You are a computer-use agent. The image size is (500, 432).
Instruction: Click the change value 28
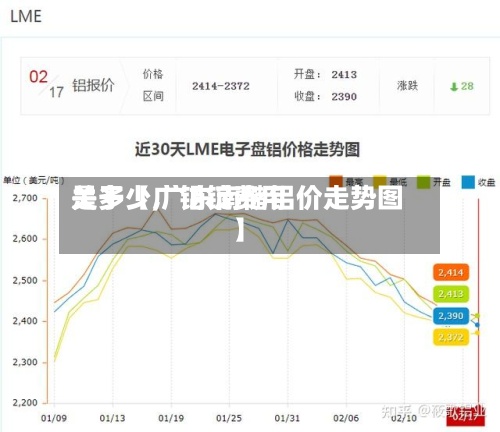(467, 86)
